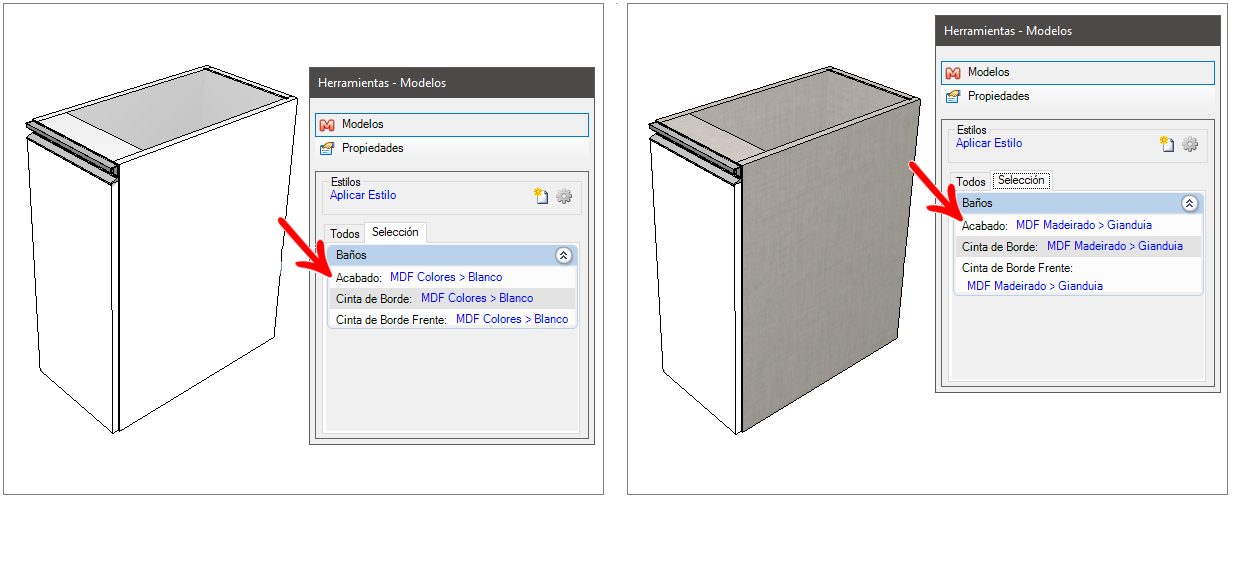Select Selección tab in Gianduia panel
The height and width of the screenshot is (562, 1256).
click(x=1021, y=181)
